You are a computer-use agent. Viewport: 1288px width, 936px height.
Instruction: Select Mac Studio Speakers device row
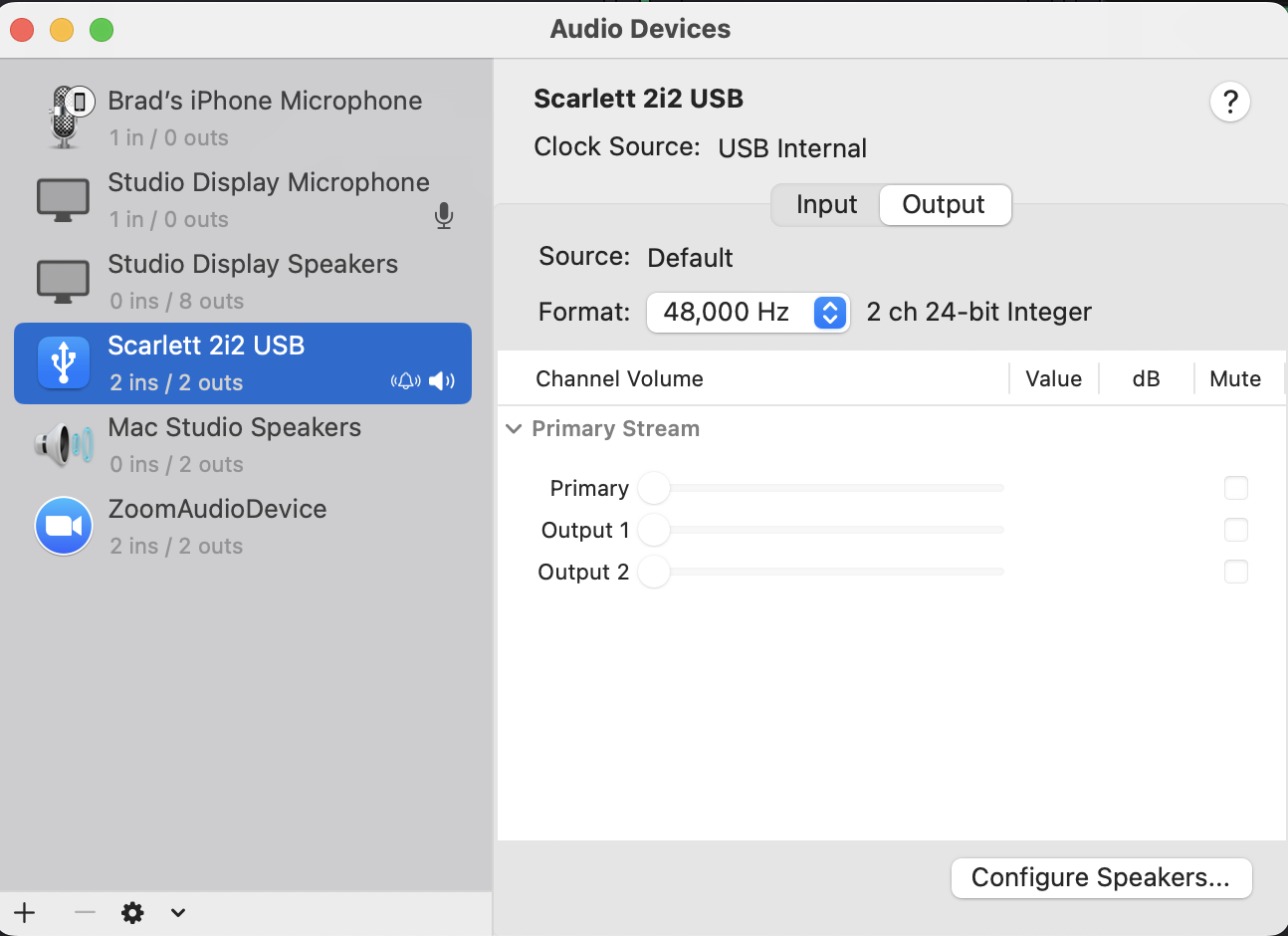tap(243, 445)
